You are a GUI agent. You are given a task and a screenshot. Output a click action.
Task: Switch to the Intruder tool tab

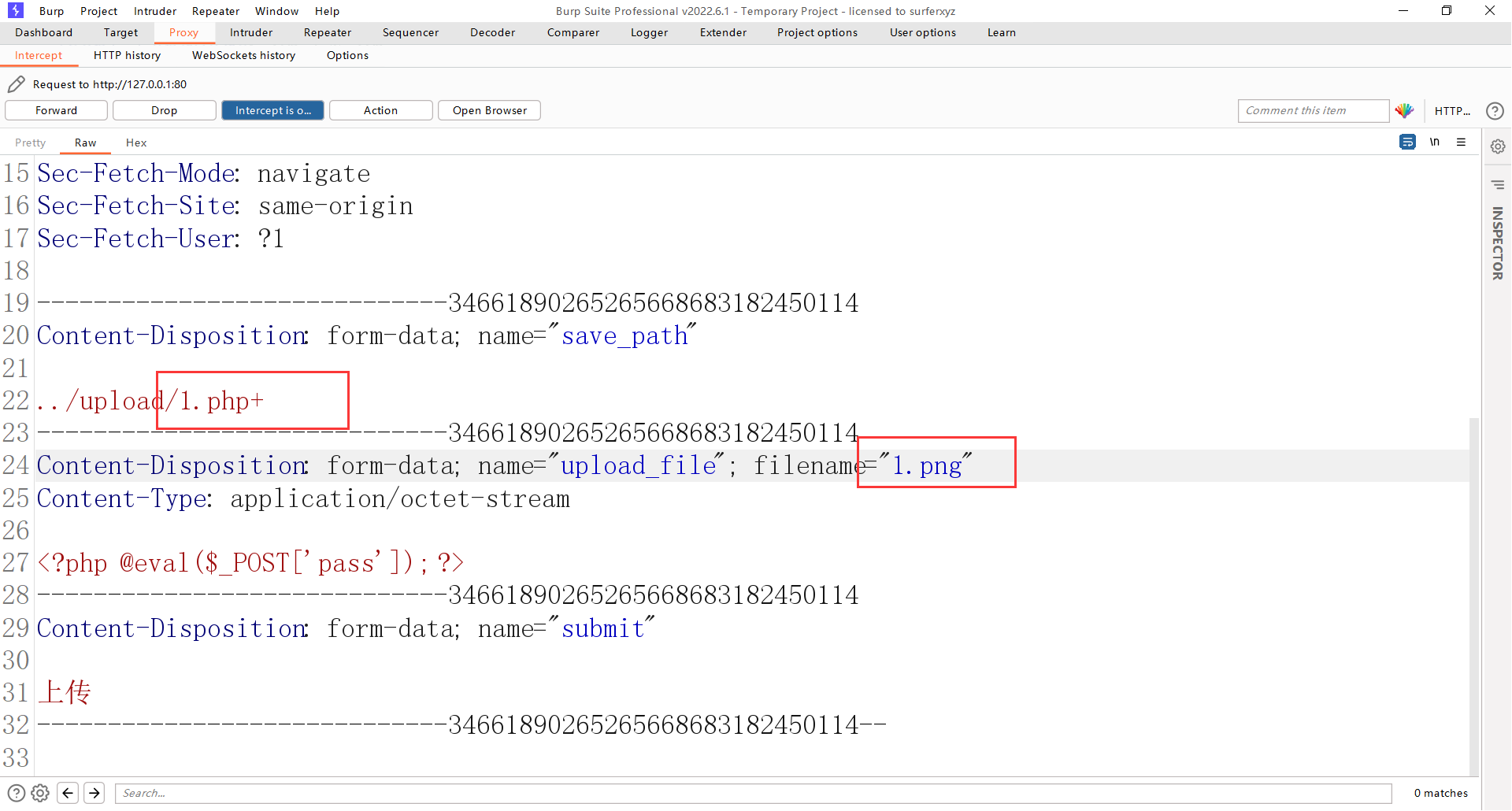point(251,32)
